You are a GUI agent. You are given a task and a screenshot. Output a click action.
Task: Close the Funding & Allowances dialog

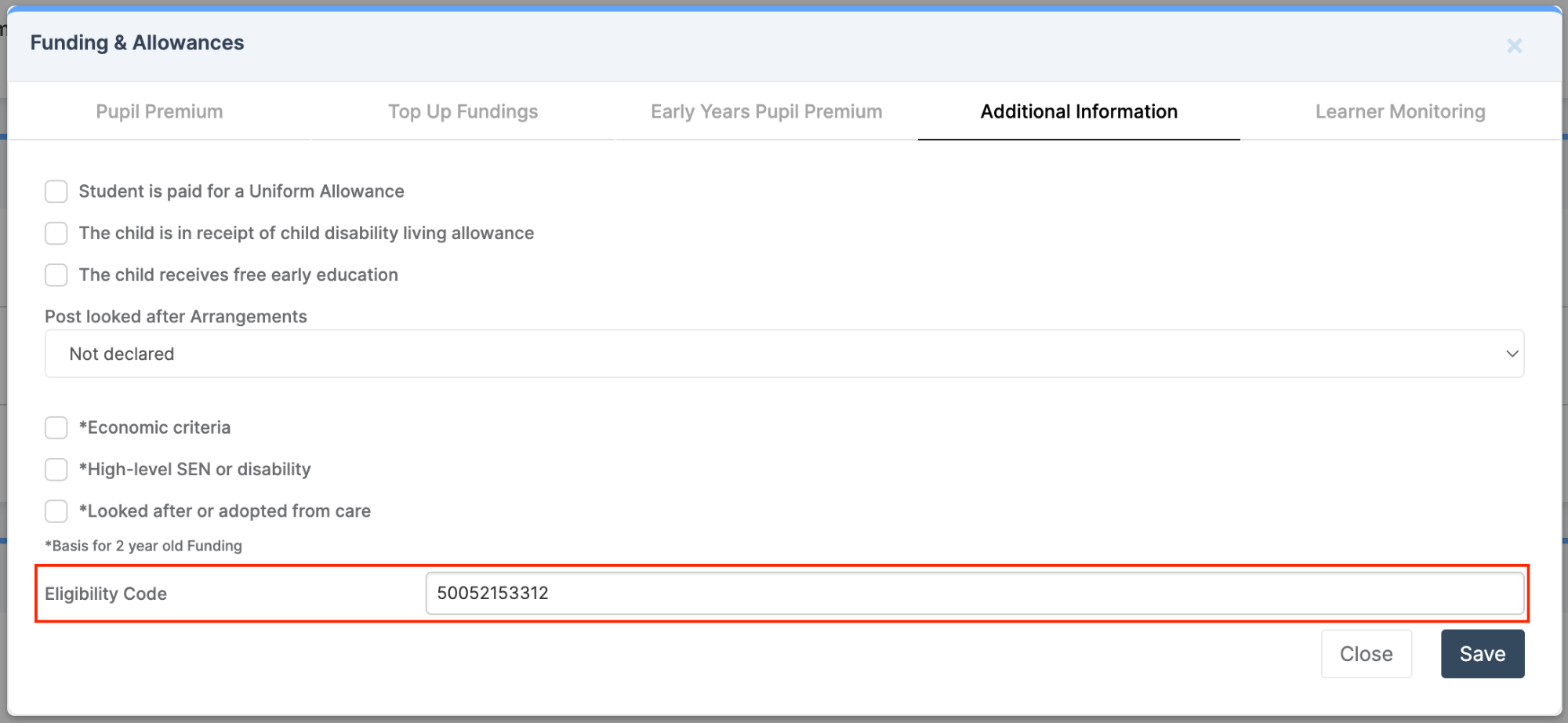[x=1514, y=45]
